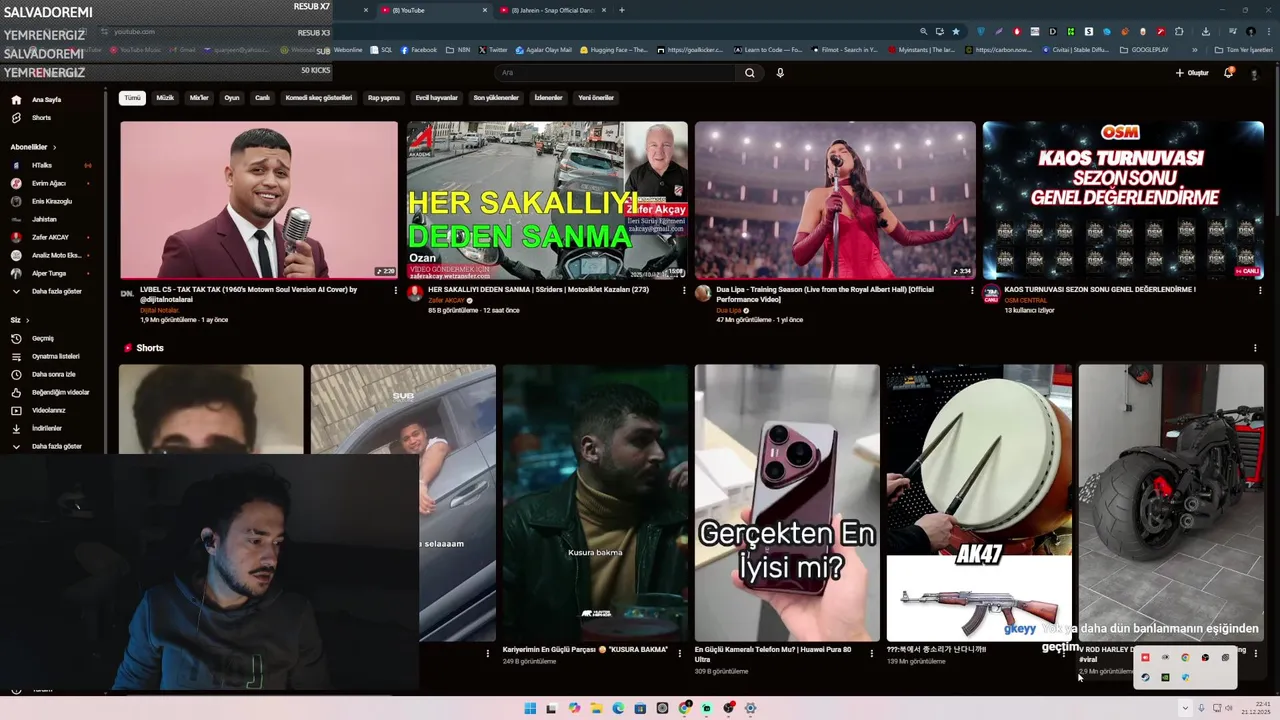Open options menu for LVBEL C5 video

coord(396,291)
